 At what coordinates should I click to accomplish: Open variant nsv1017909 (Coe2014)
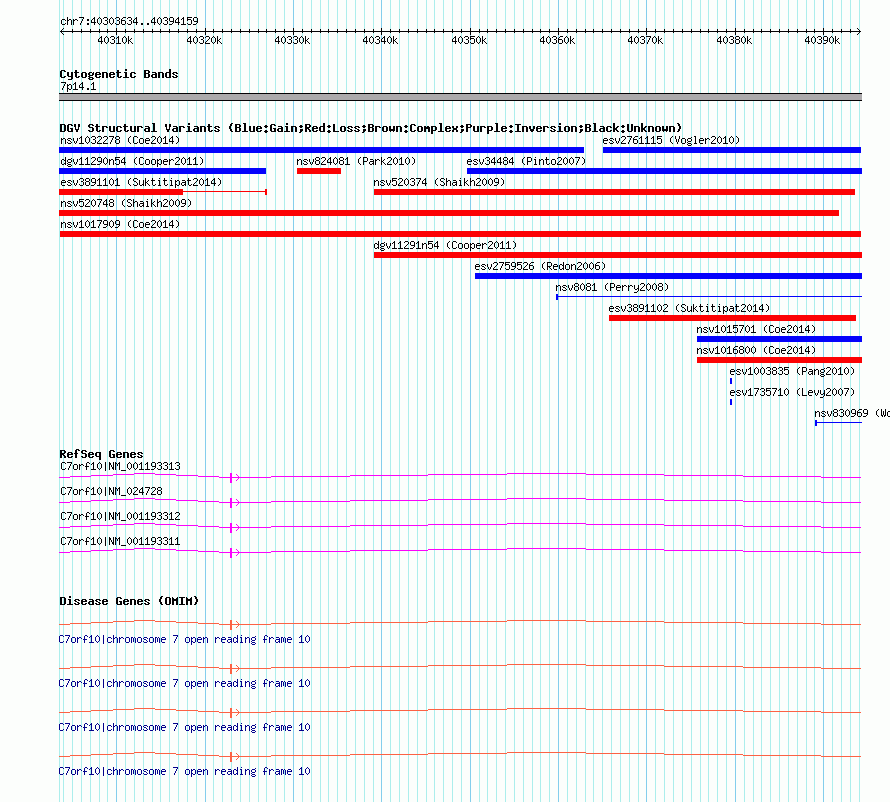(120, 225)
